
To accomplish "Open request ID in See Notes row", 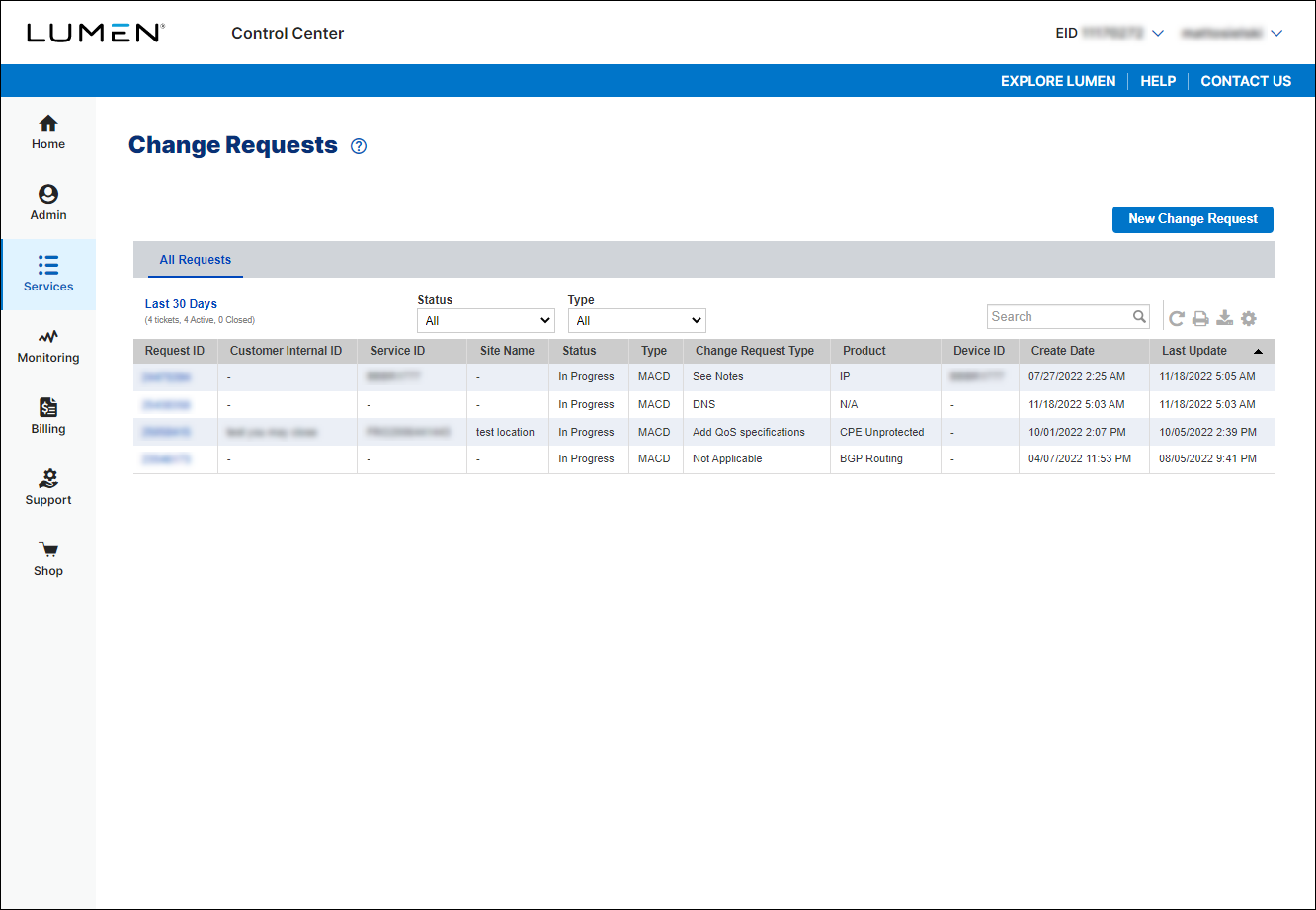I will point(166,377).
